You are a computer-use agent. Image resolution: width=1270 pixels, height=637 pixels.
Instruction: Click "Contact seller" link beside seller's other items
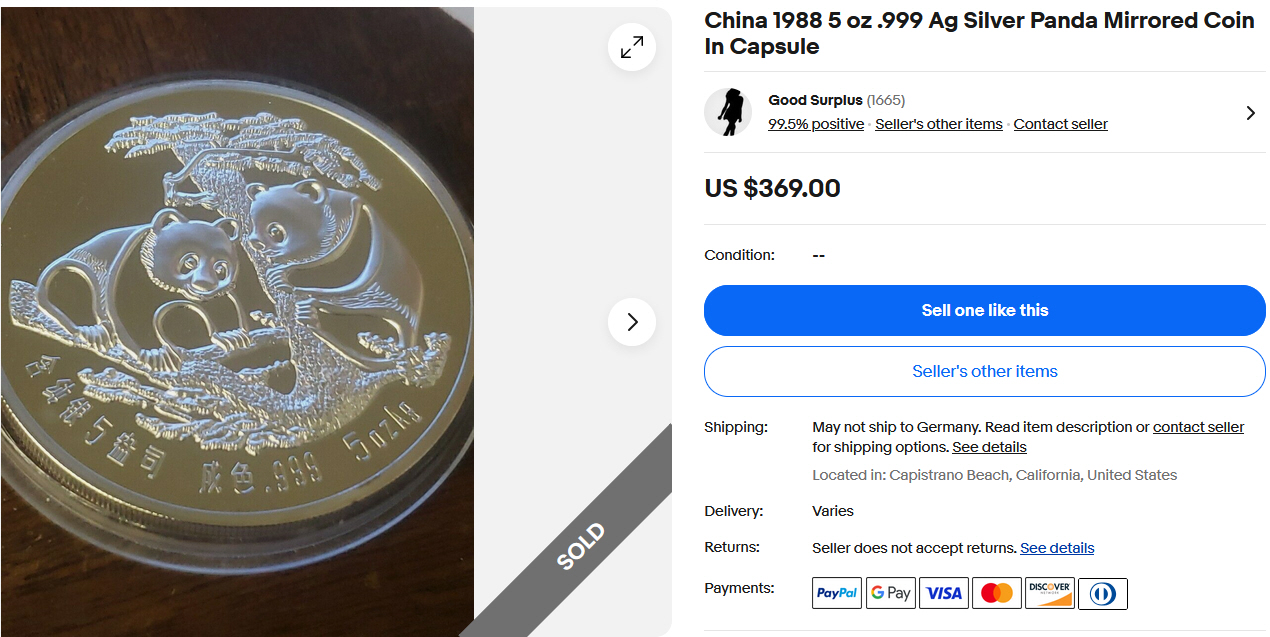tap(1060, 124)
